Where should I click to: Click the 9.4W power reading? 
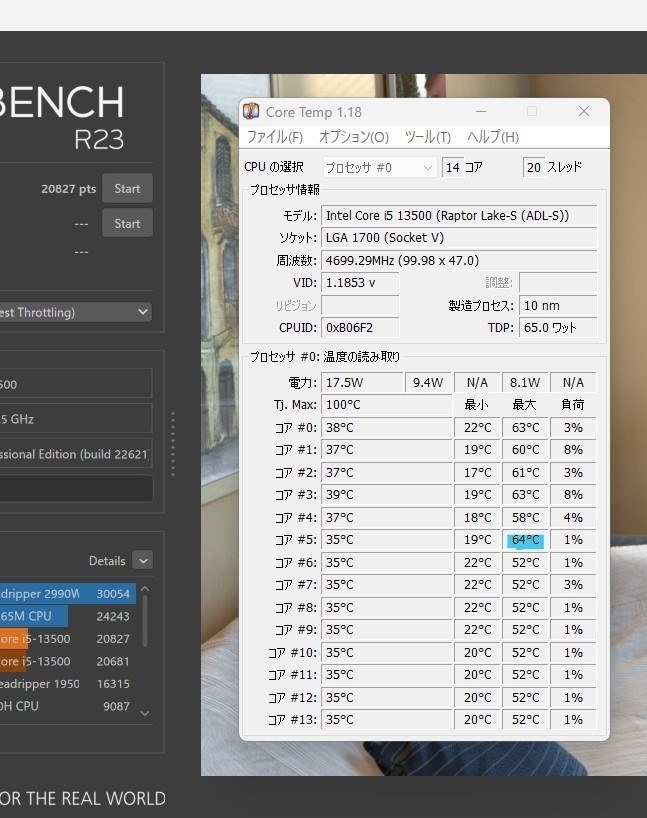click(x=428, y=382)
